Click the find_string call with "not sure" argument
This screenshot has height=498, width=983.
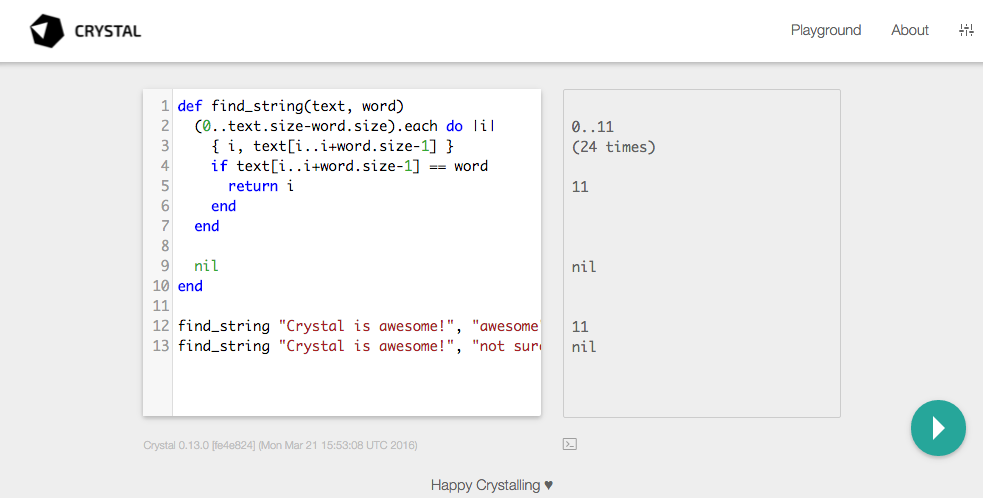pos(358,346)
